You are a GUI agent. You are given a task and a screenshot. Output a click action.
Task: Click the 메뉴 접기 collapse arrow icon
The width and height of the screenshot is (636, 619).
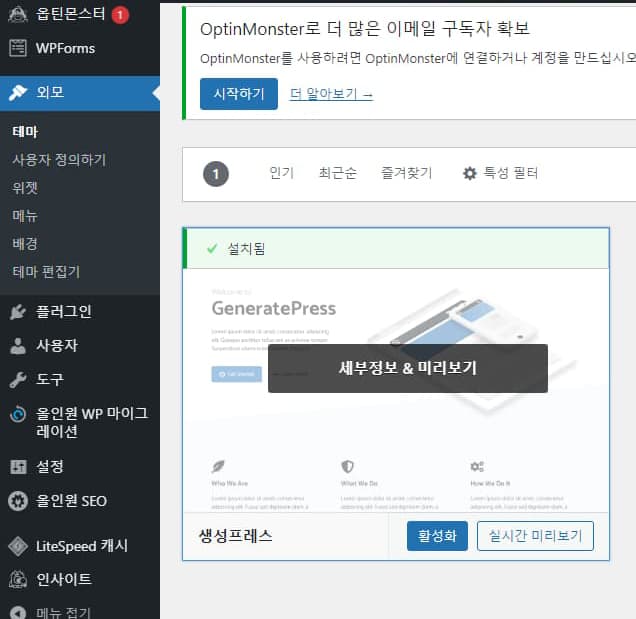[18, 612]
